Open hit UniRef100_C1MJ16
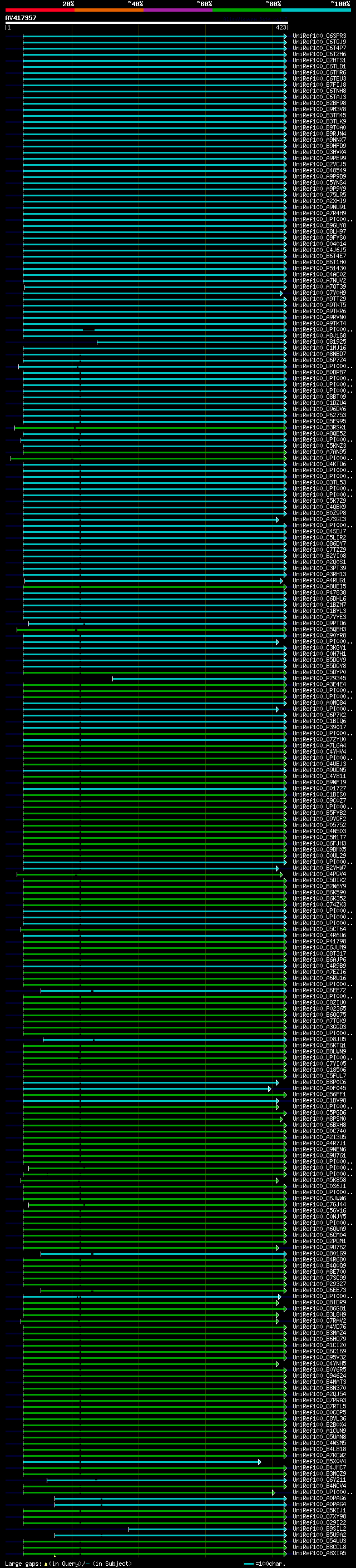 point(319,348)
